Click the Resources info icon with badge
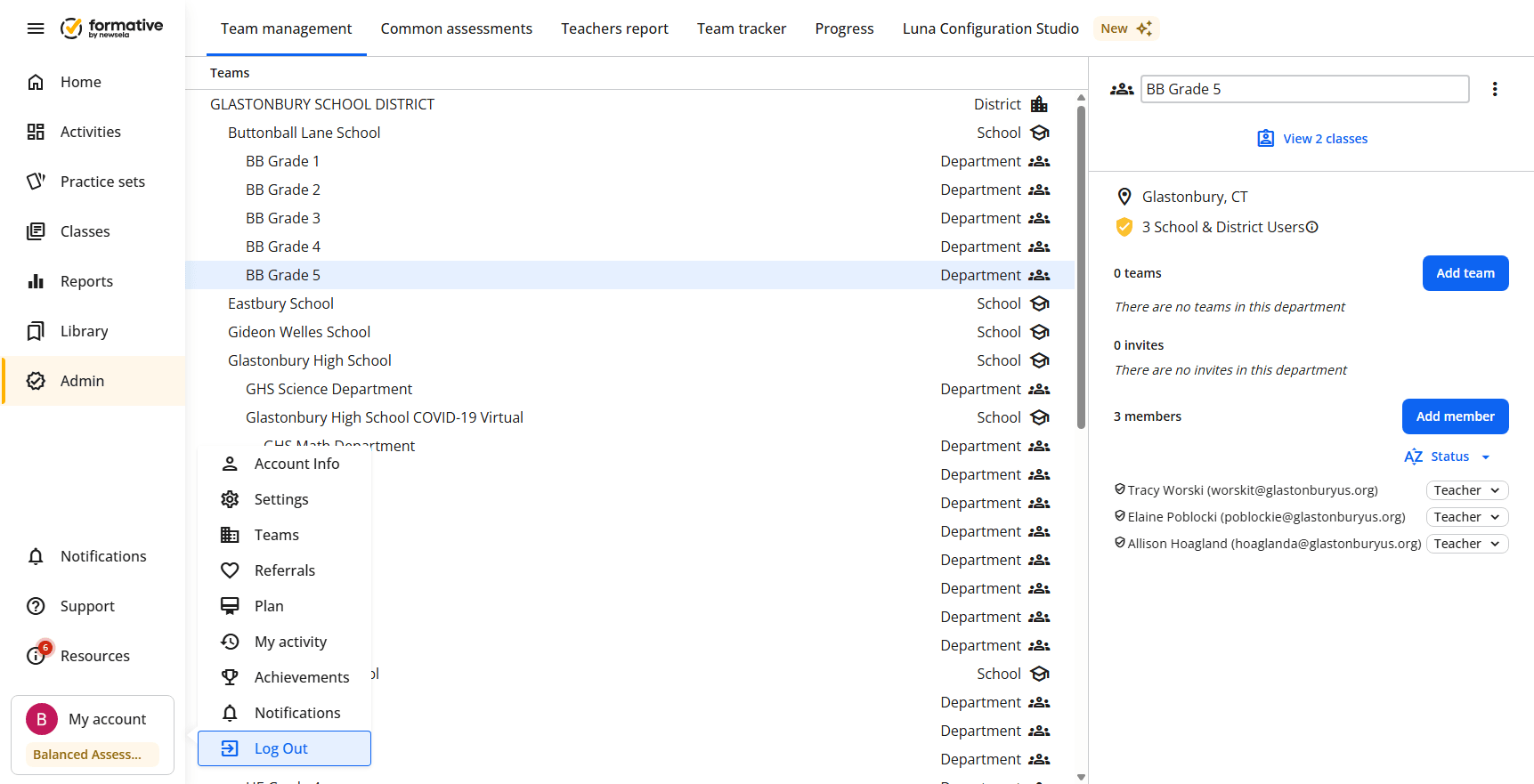 pyautogui.click(x=37, y=654)
